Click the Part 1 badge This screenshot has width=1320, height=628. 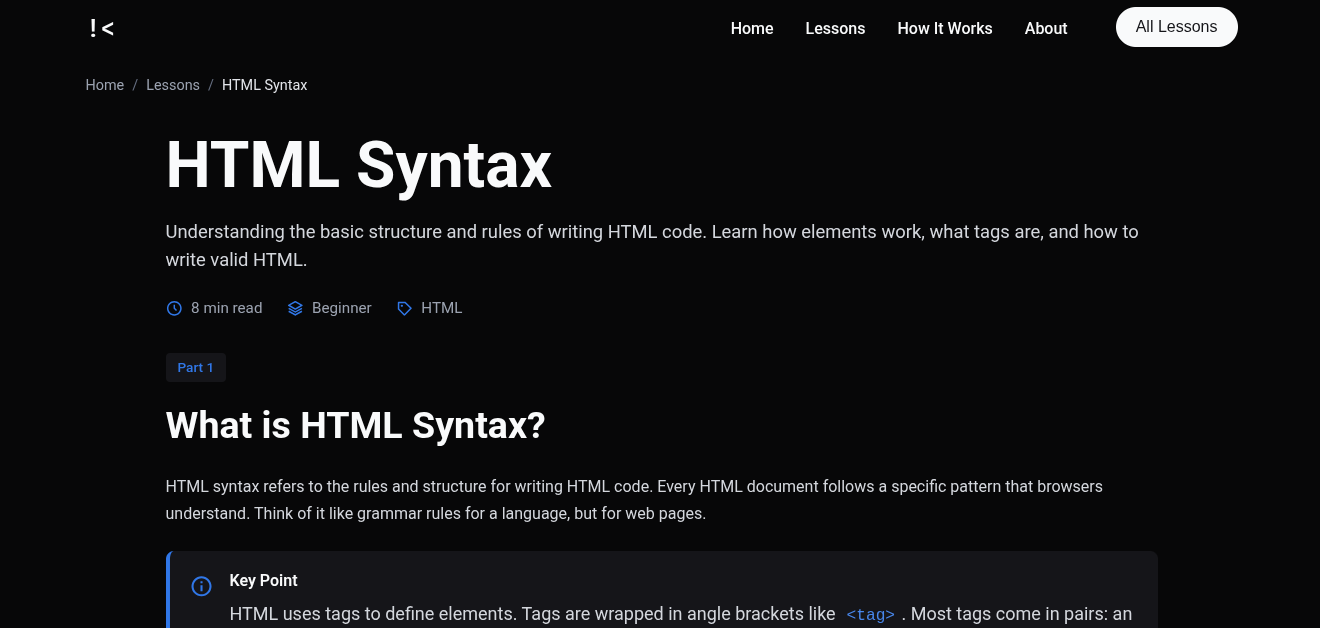pos(196,368)
